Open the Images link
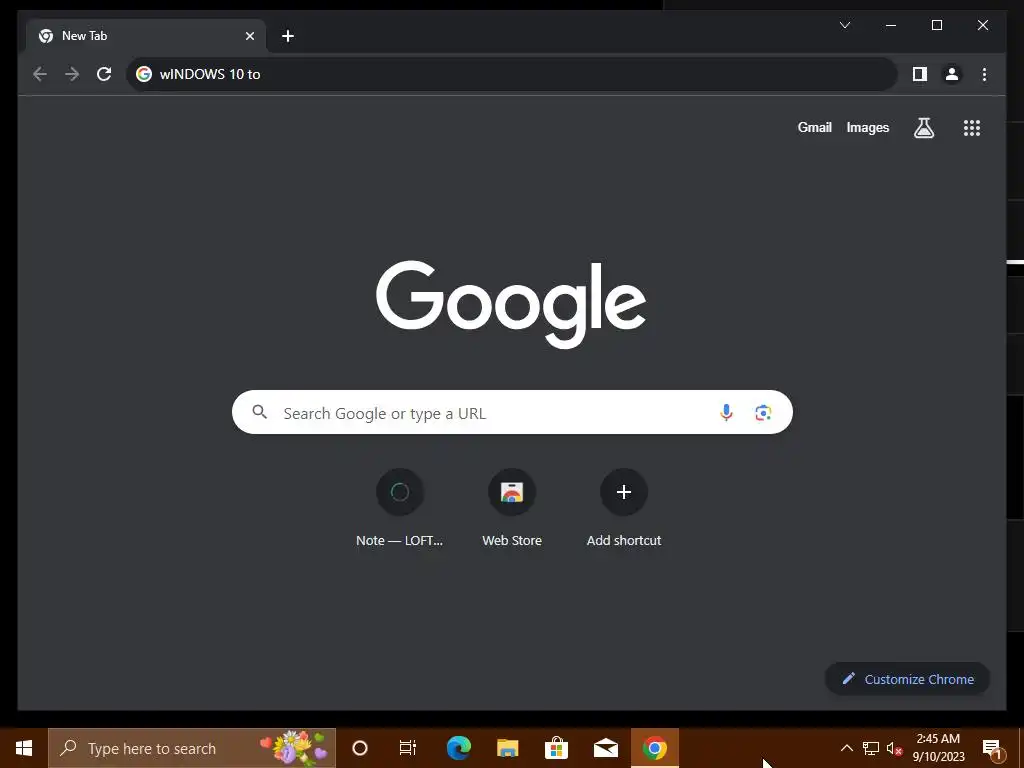1024x768 pixels. click(867, 127)
